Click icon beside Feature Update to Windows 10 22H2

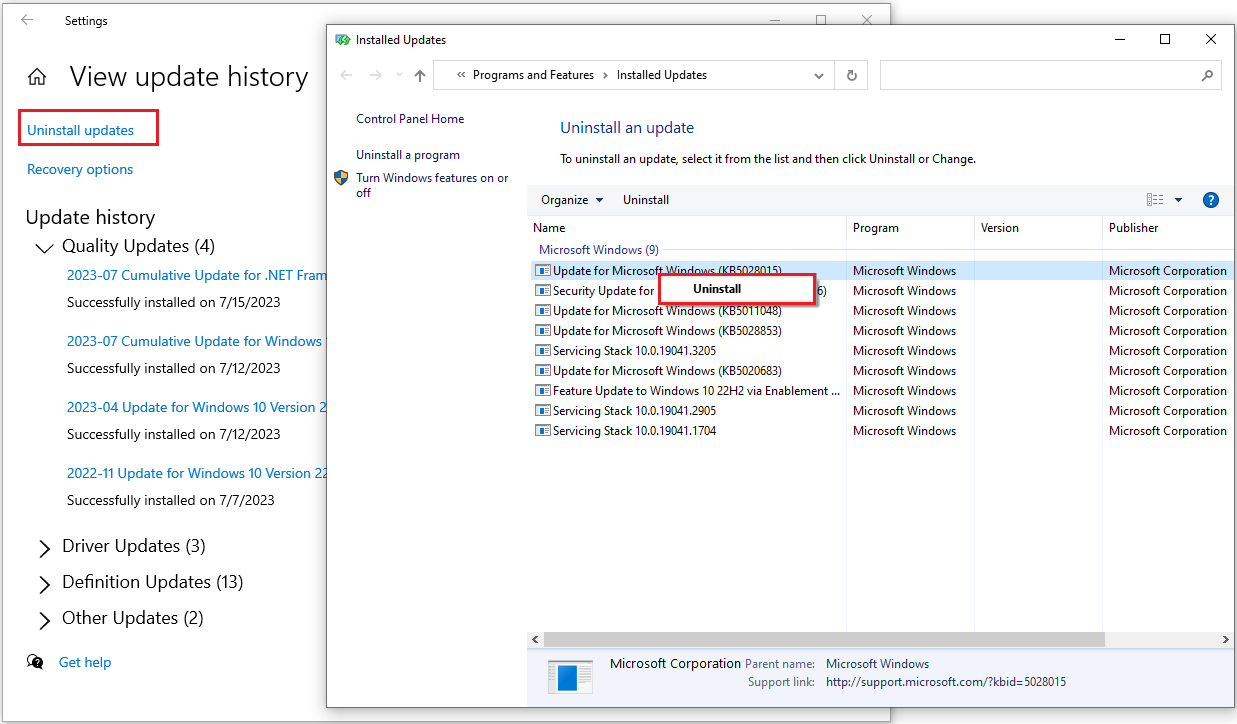(x=543, y=391)
